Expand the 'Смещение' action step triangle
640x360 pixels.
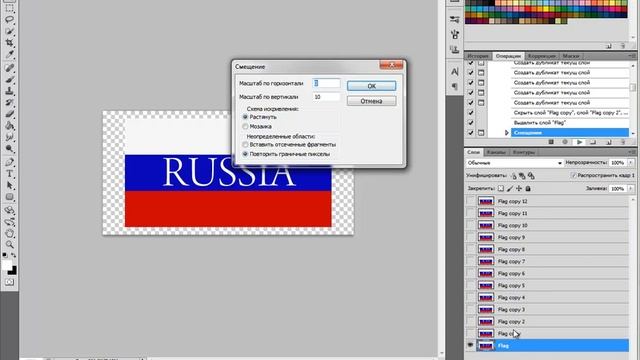click(x=507, y=133)
